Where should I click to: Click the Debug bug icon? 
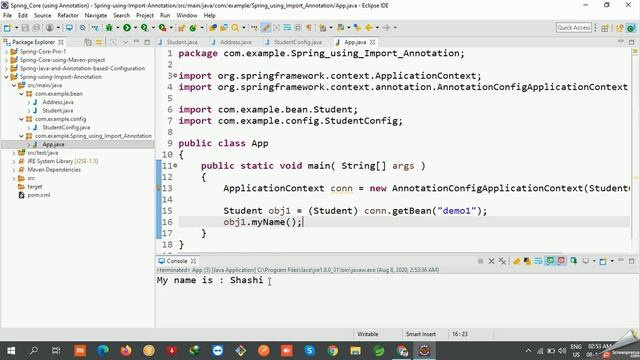(109, 28)
